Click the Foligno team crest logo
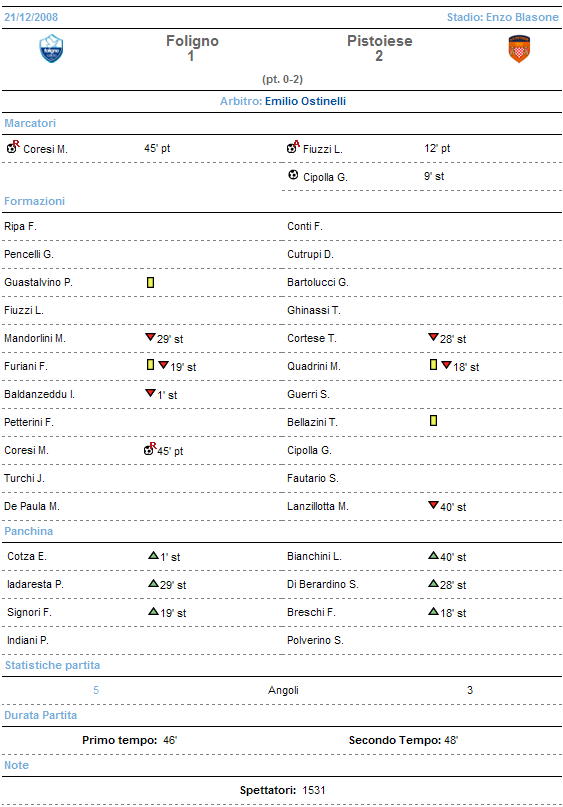563x807 pixels. (51, 48)
